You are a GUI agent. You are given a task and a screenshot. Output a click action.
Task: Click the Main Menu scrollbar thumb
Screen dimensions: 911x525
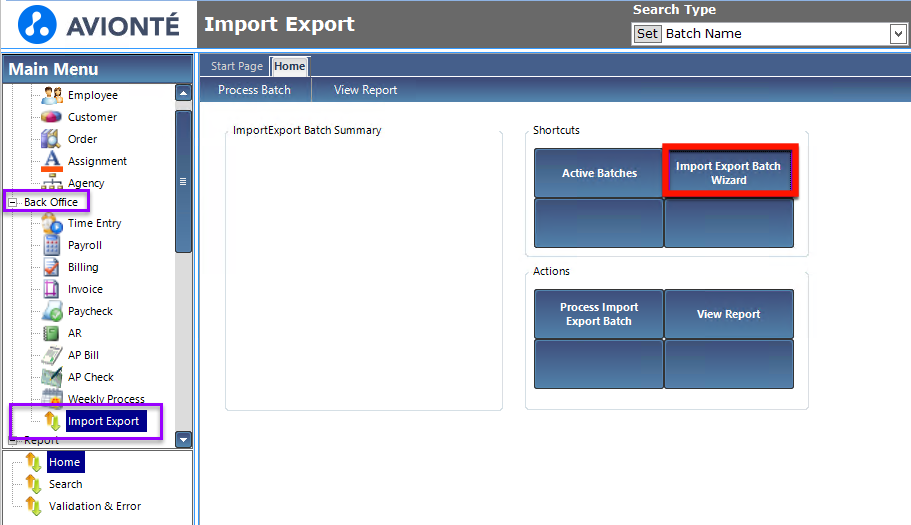(x=184, y=181)
